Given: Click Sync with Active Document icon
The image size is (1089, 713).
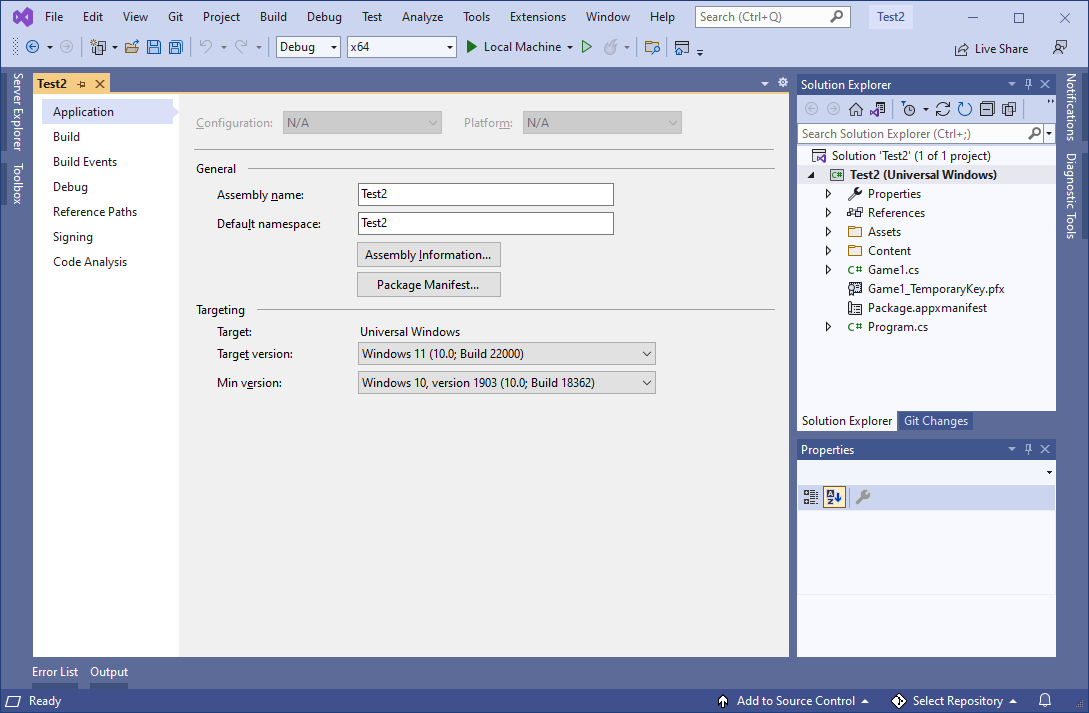Looking at the screenshot, I should [x=942, y=109].
